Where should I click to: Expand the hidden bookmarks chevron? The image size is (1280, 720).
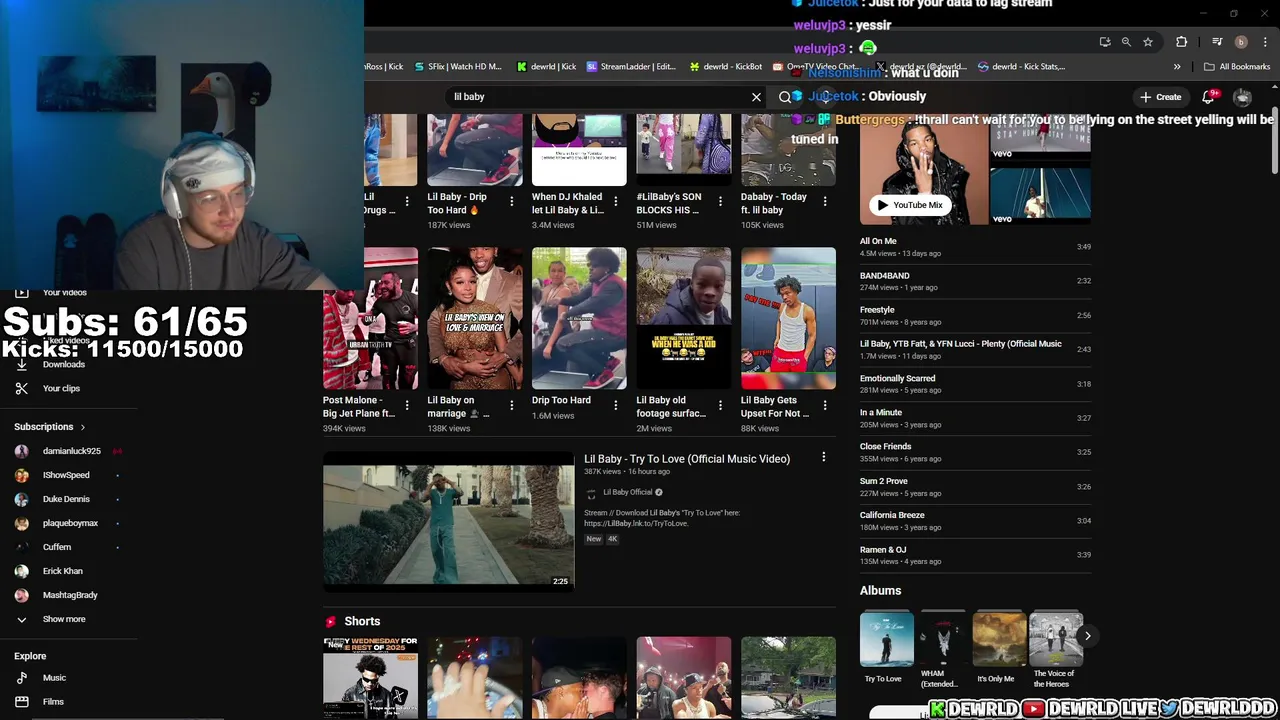point(1177,67)
